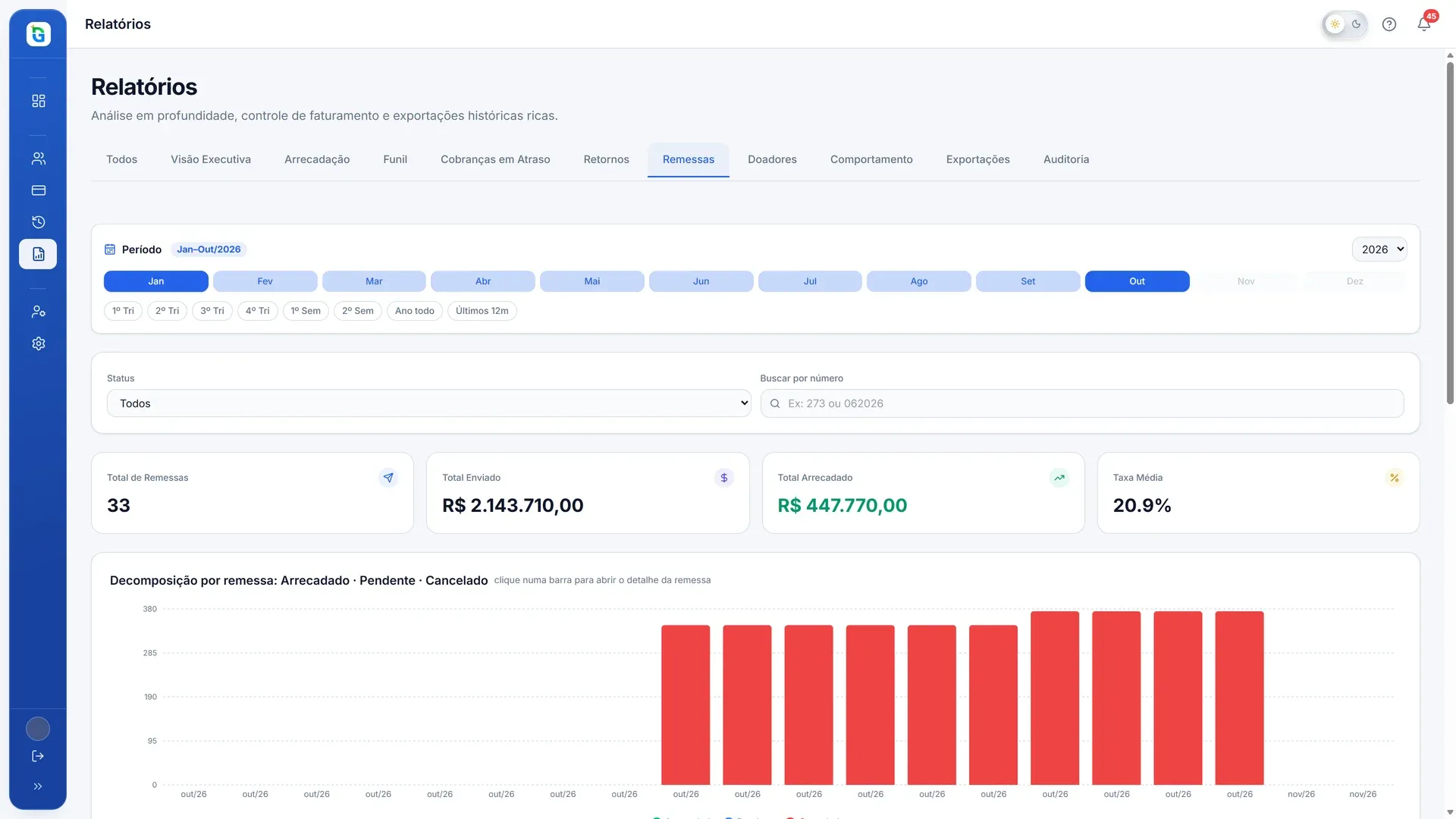Open notifications bell with 45 badge

pos(1424,24)
